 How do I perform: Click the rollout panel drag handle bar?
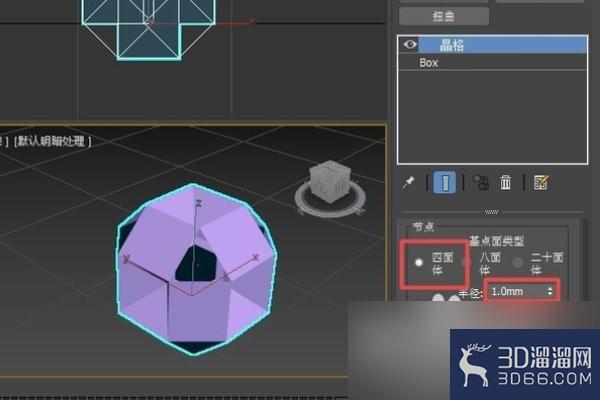tap(491, 212)
